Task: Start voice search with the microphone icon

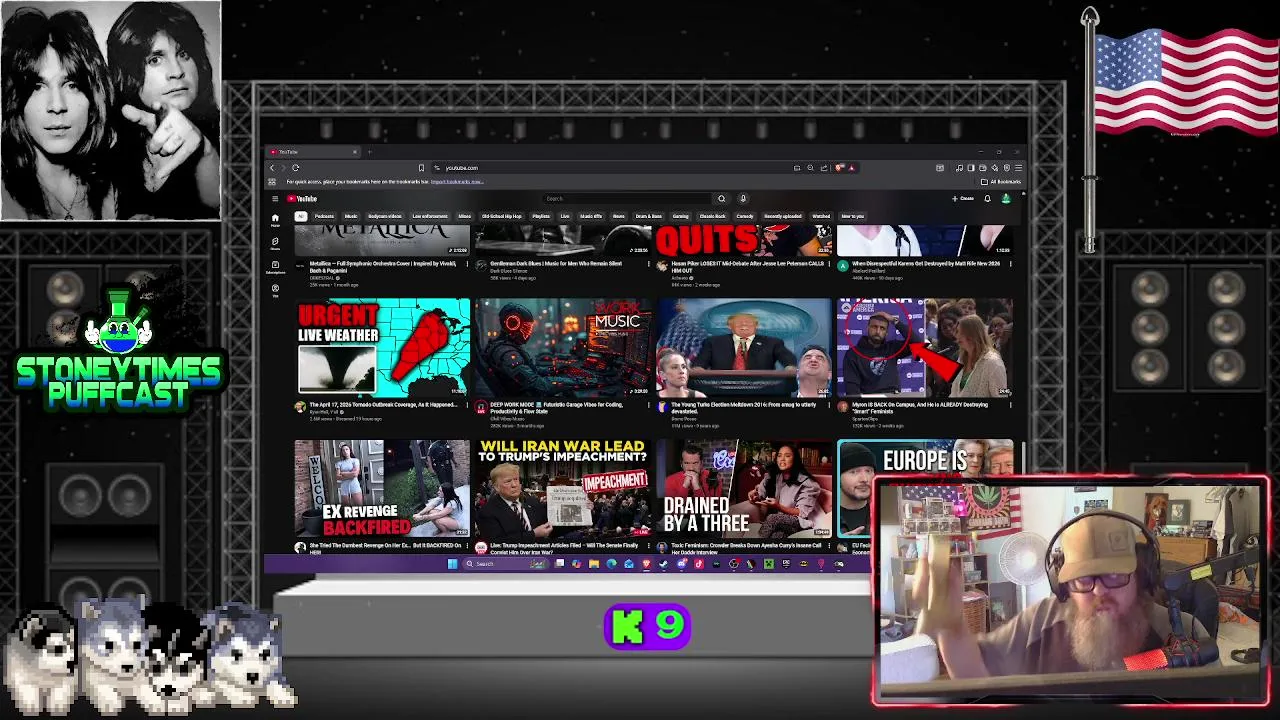Action: tap(743, 198)
